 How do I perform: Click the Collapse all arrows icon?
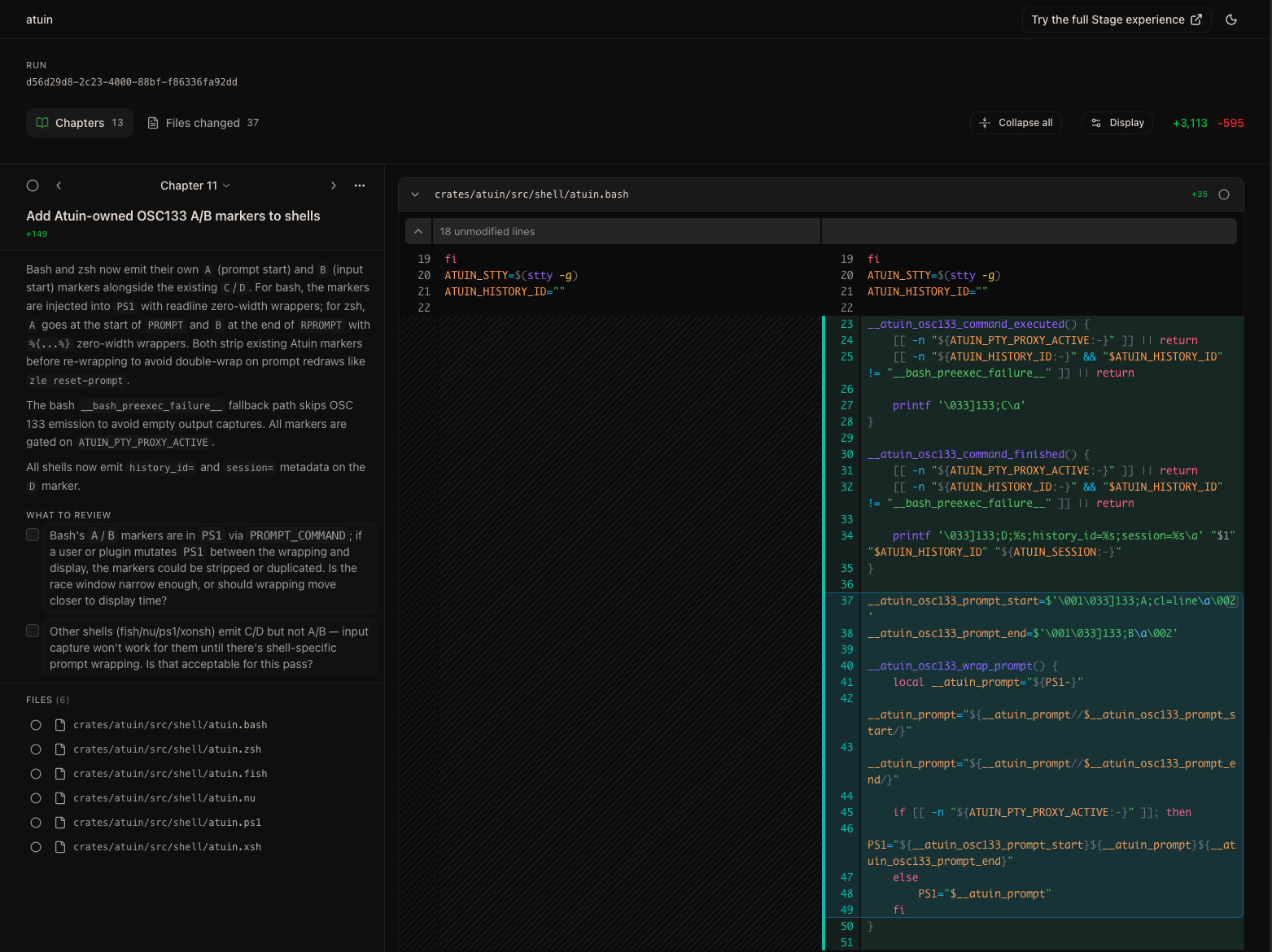[985, 123]
